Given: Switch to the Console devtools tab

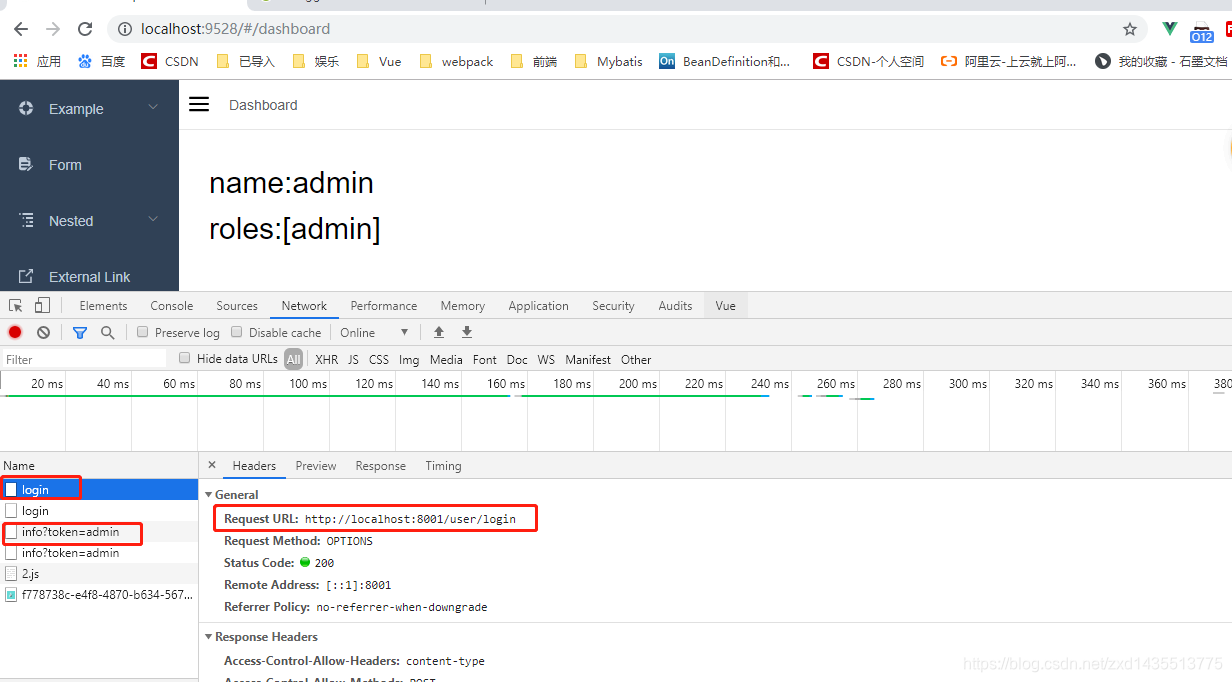Looking at the screenshot, I should tap(172, 305).
